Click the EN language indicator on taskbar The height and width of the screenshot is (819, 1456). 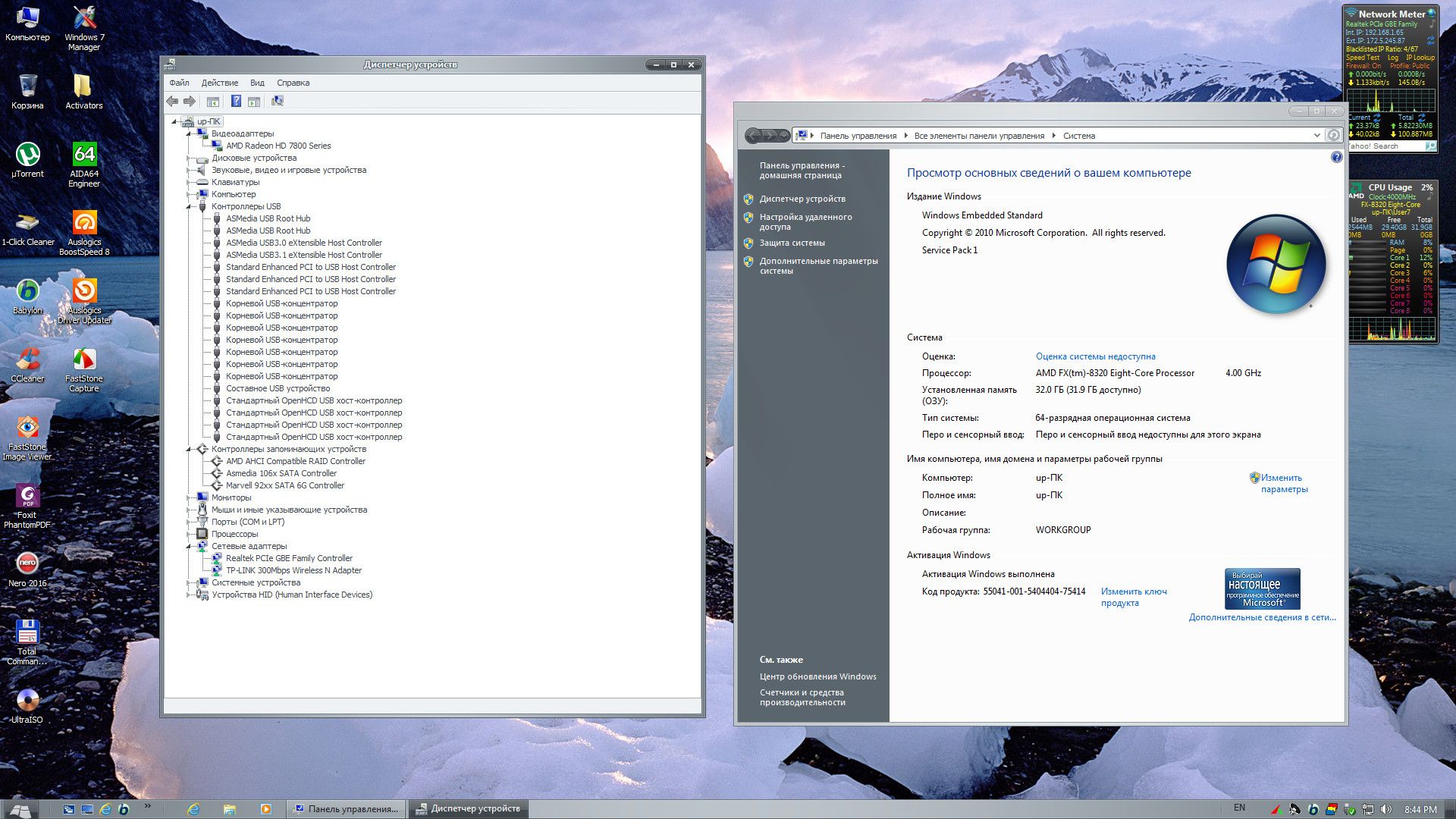(1239, 808)
